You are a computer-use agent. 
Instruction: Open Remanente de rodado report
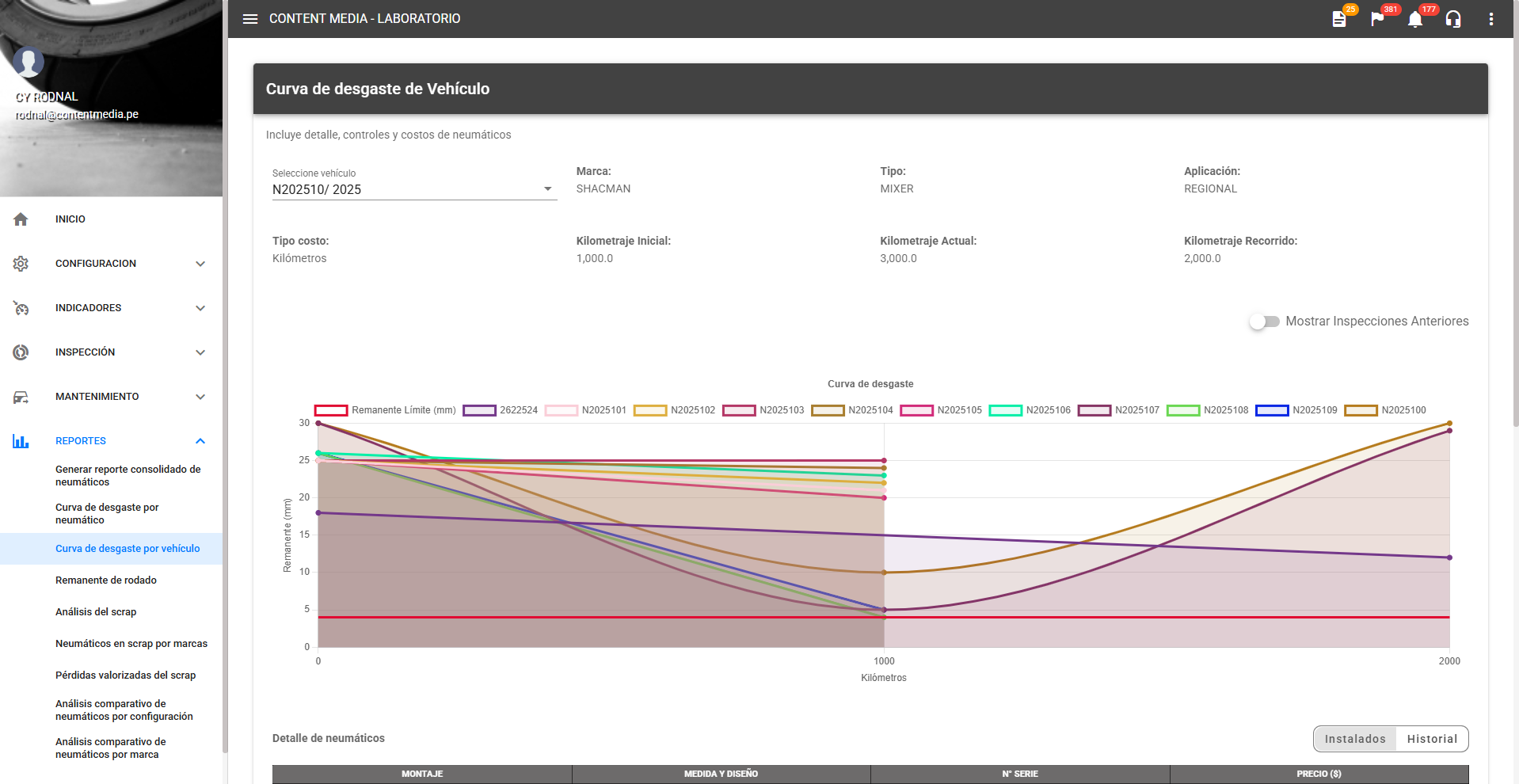[x=106, y=580]
